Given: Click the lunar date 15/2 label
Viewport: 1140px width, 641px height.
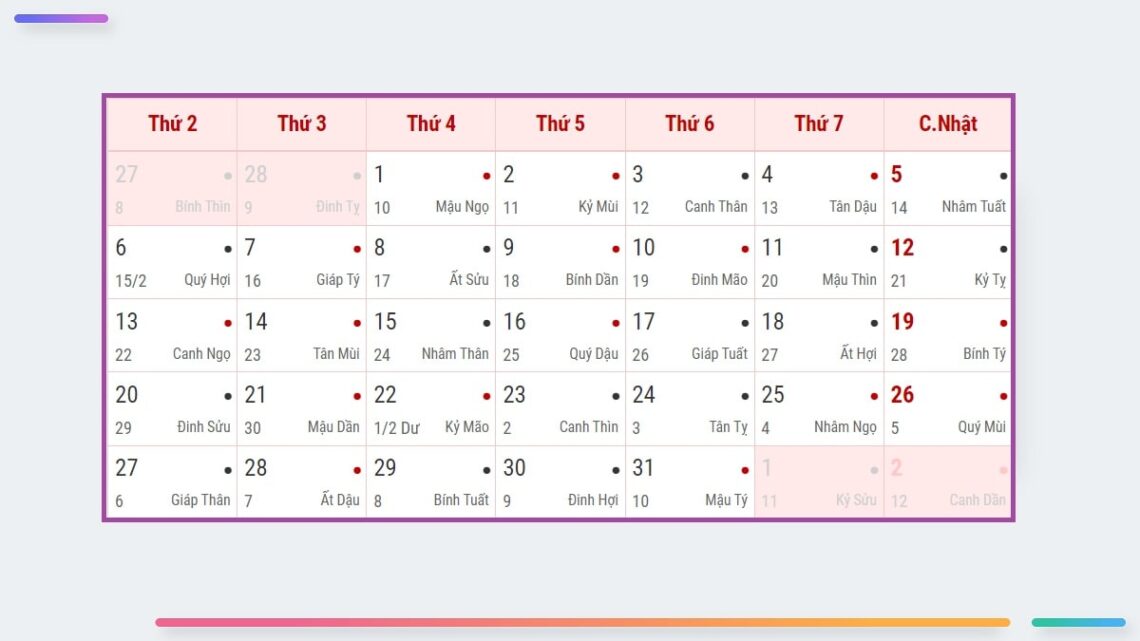Looking at the screenshot, I should click(131, 281).
